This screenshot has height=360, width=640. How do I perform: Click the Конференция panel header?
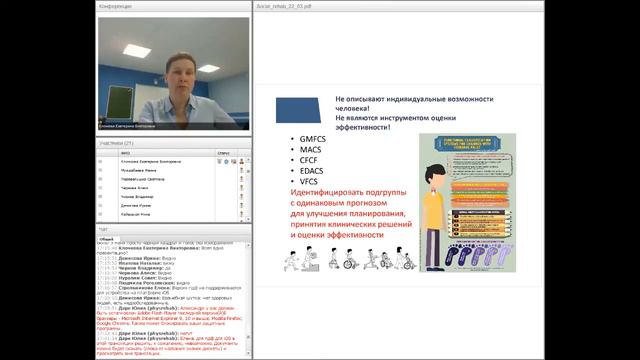pos(173,6)
